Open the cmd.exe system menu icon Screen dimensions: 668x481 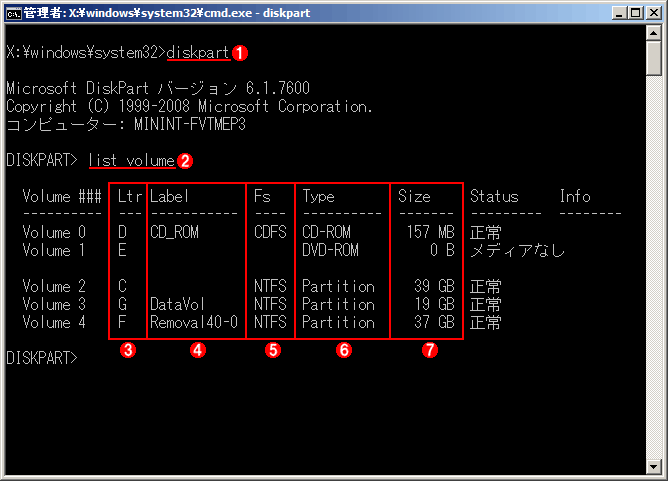click(x=13, y=14)
